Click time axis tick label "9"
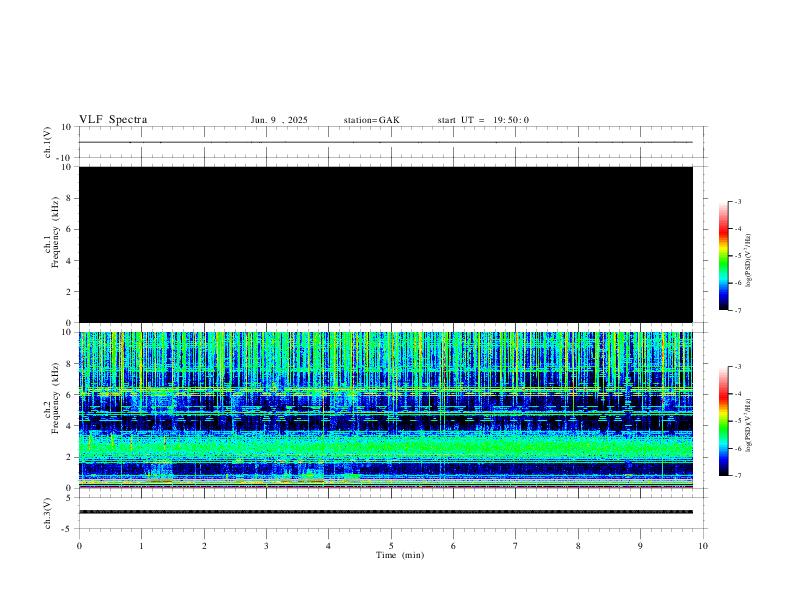The width and height of the screenshot is (792, 612). [x=640, y=546]
